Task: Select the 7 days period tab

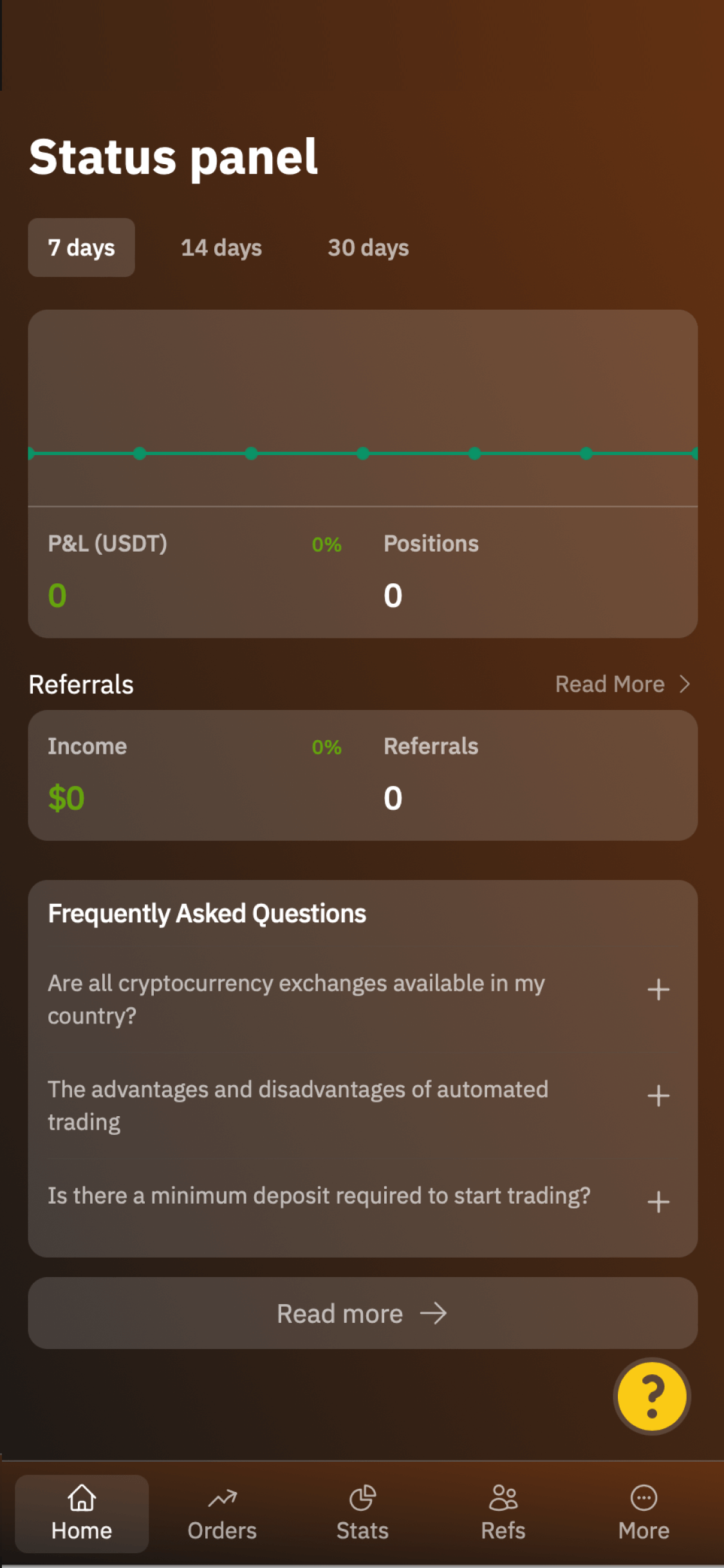Action: pos(81,248)
